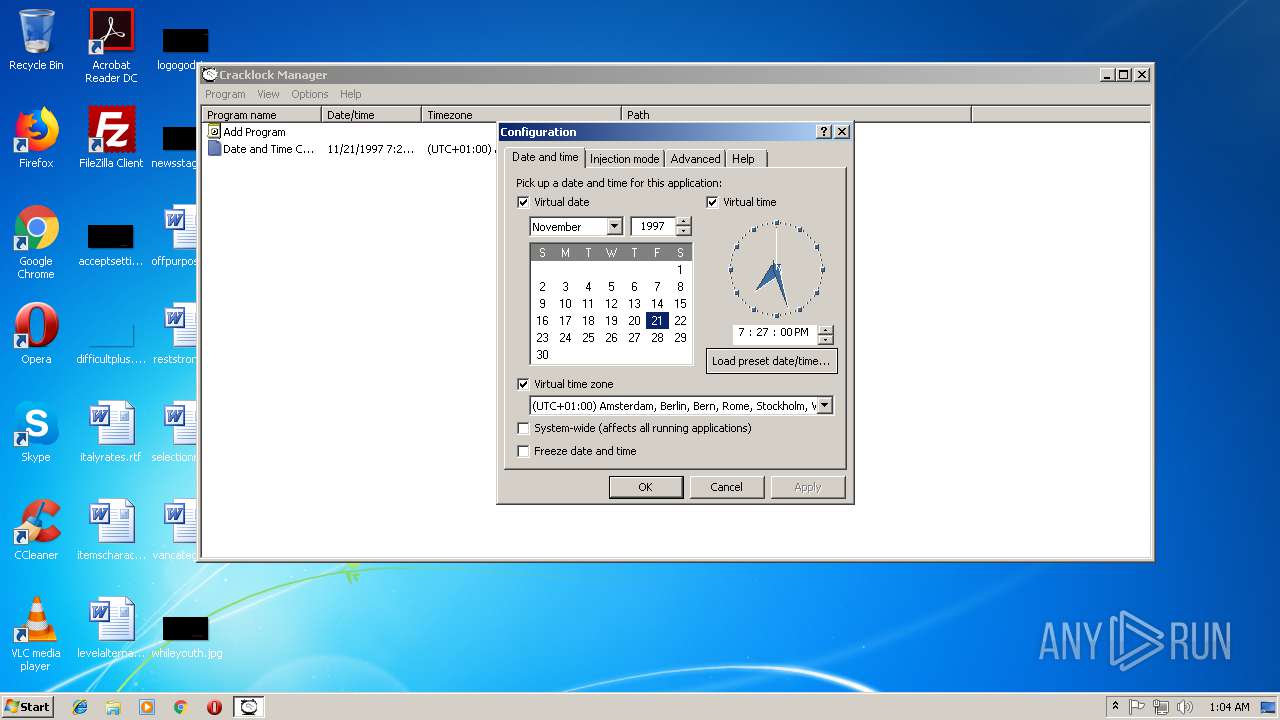
Task: Open Google Chrome desktop shortcut
Action: [x=36, y=242]
